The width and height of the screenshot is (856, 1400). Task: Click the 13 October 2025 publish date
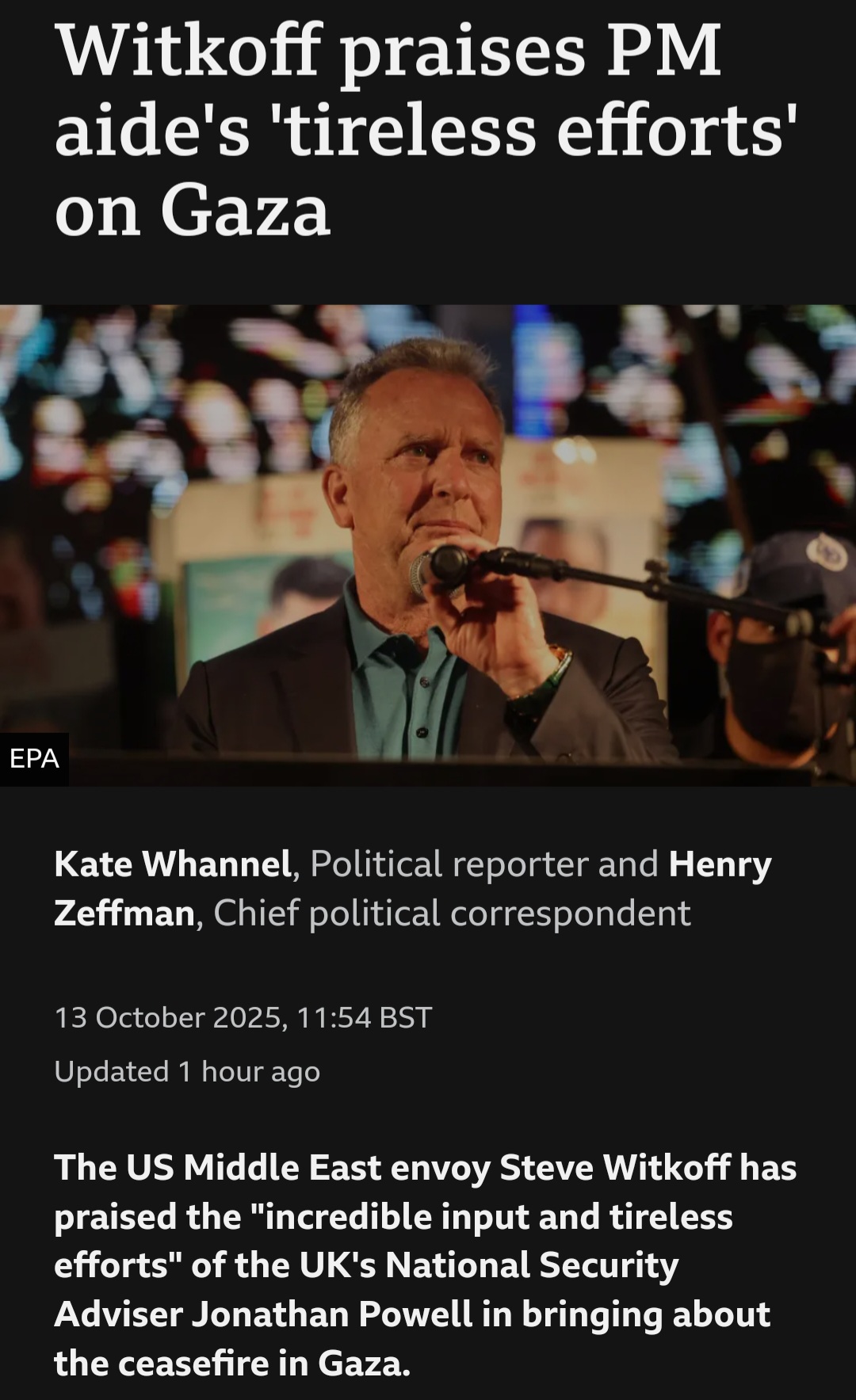170,1017
